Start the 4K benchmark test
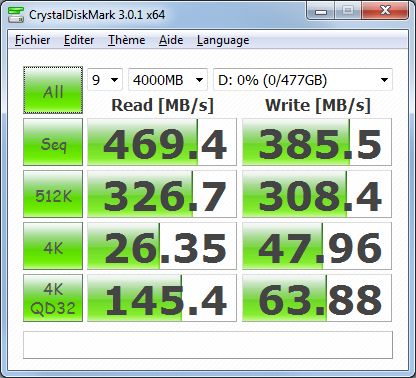This screenshot has width=416, height=378. click(x=53, y=246)
